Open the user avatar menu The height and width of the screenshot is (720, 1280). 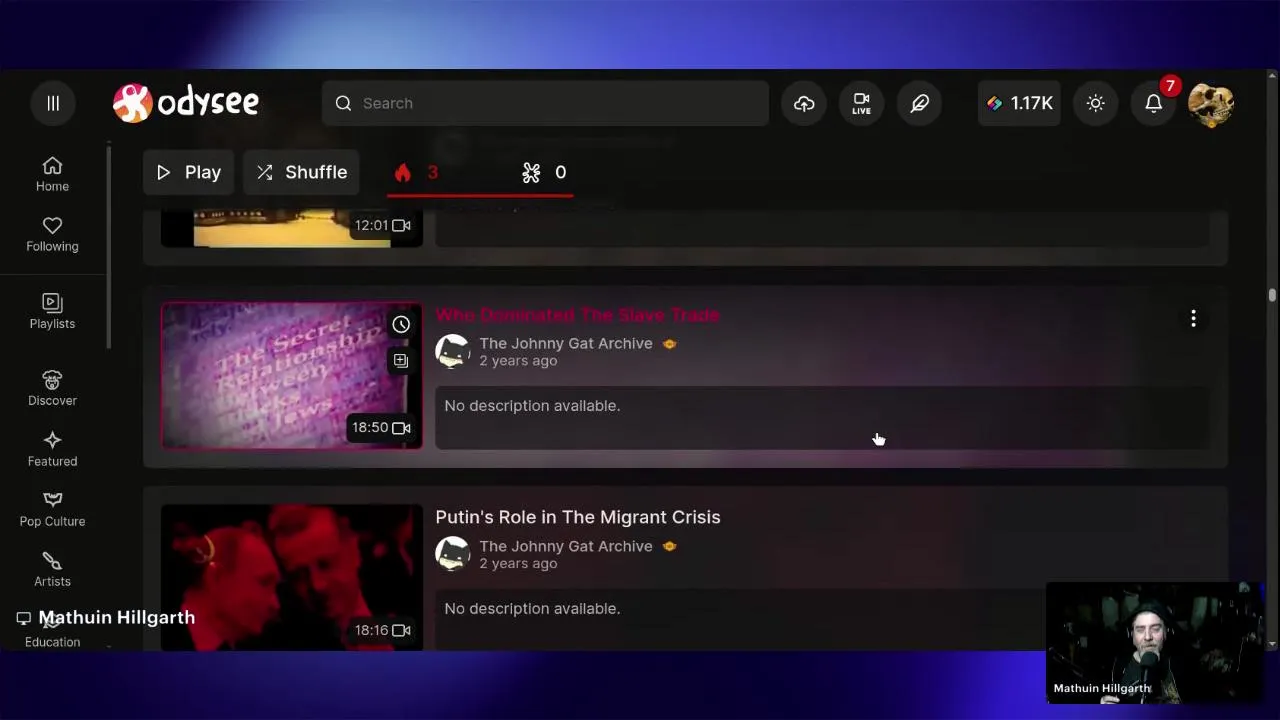coord(1211,103)
